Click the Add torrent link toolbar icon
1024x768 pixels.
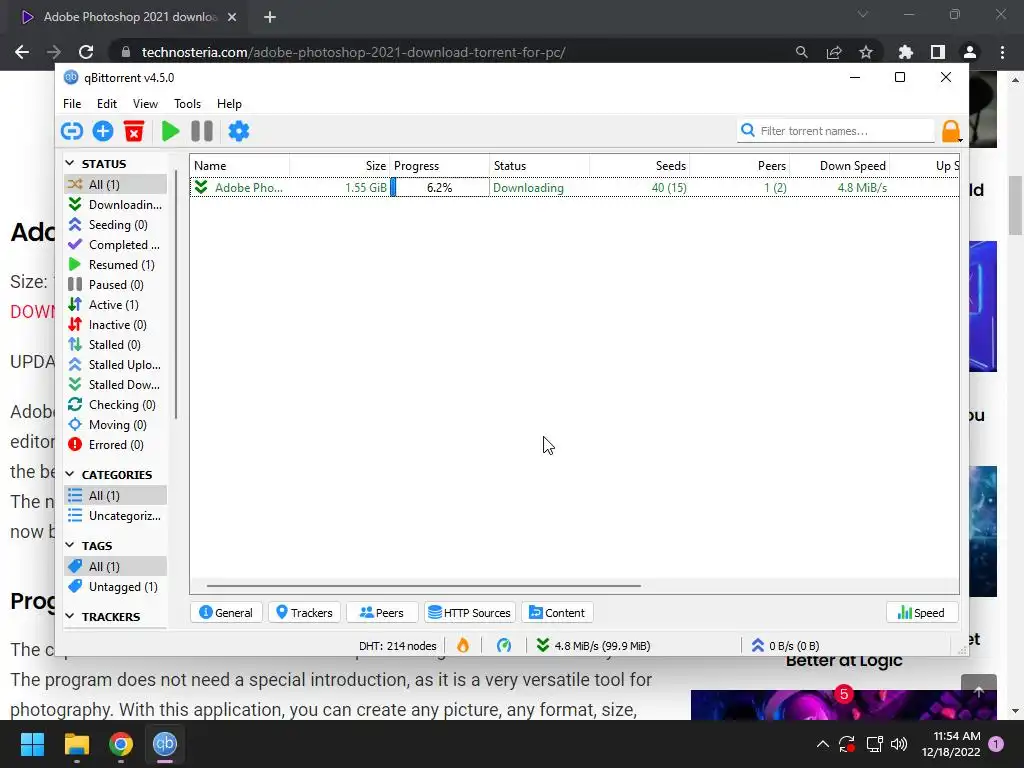coord(72,131)
